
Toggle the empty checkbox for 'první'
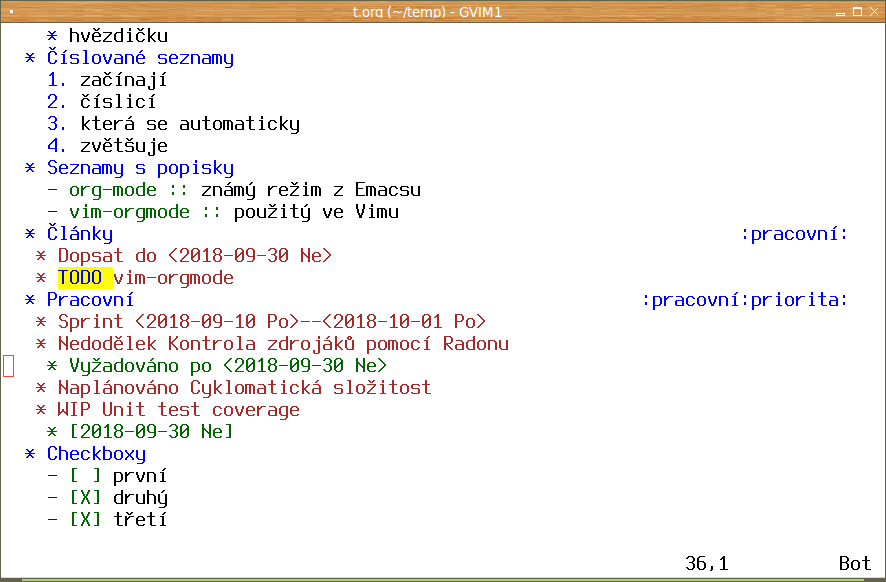[85, 476]
